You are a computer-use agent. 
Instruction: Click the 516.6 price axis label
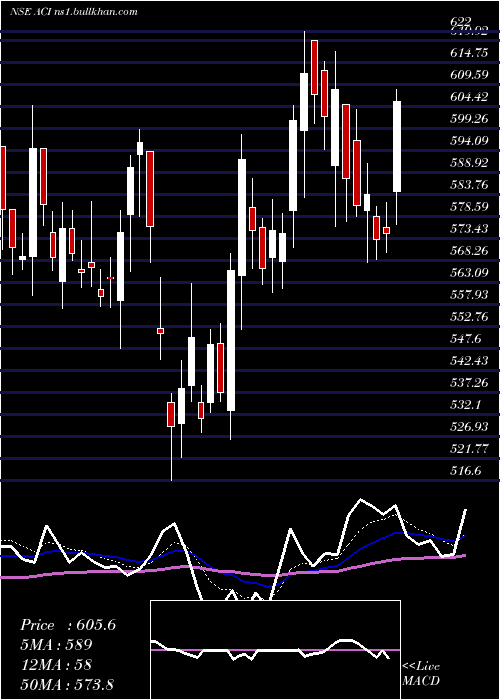466,471
